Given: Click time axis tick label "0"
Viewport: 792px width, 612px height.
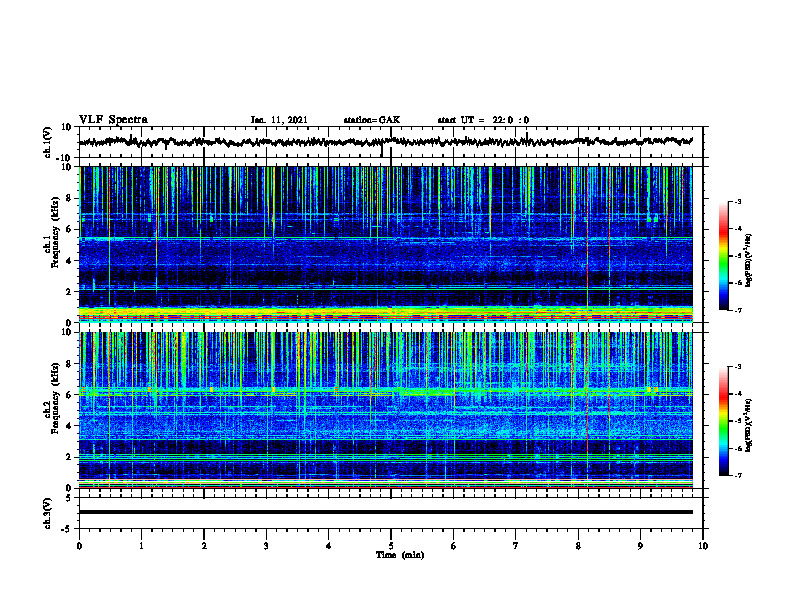Looking at the screenshot, I should click(79, 546).
